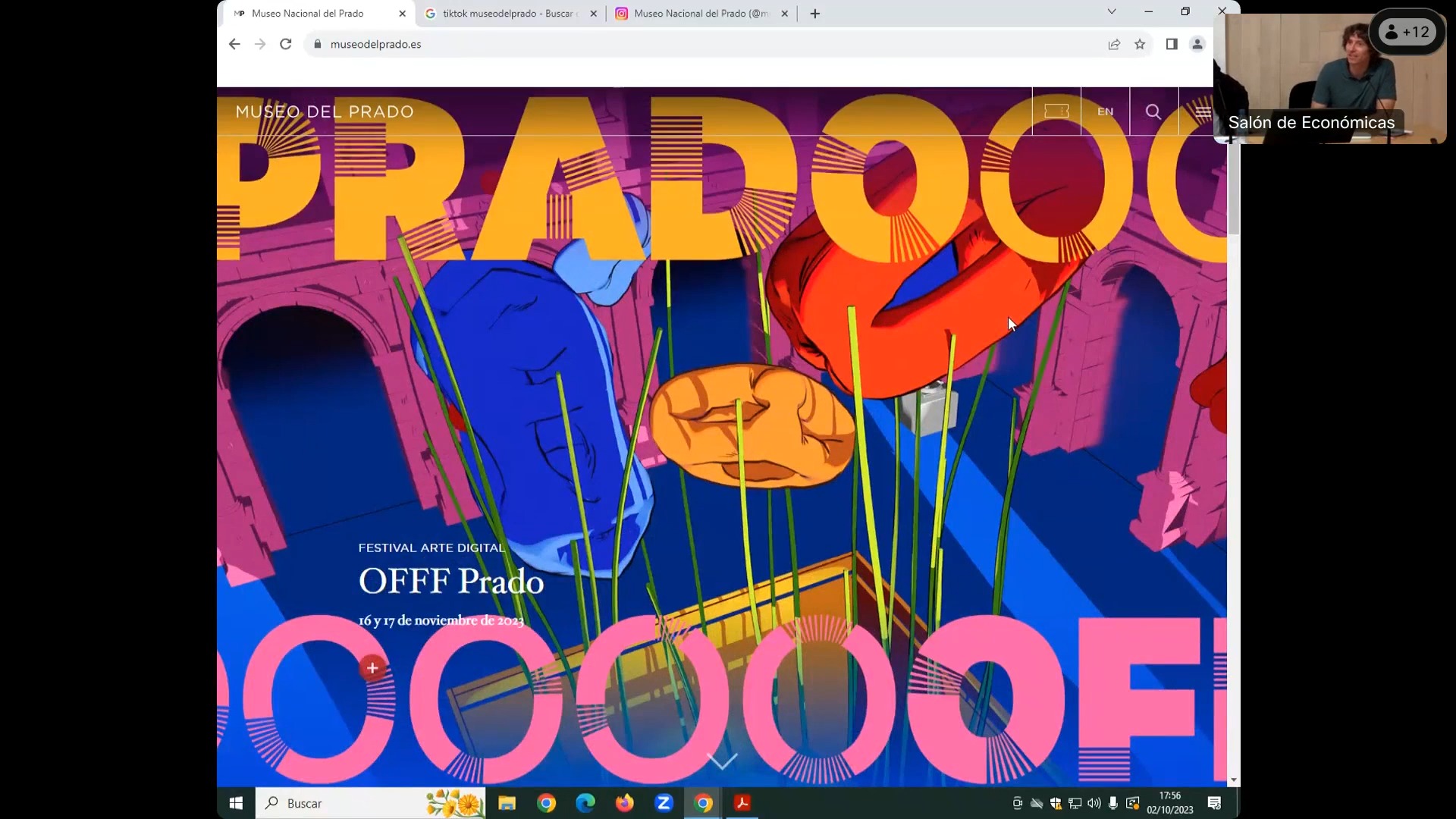Click the +12 participants badge
Viewport: 1456px width, 819px height.
(x=1407, y=32)
